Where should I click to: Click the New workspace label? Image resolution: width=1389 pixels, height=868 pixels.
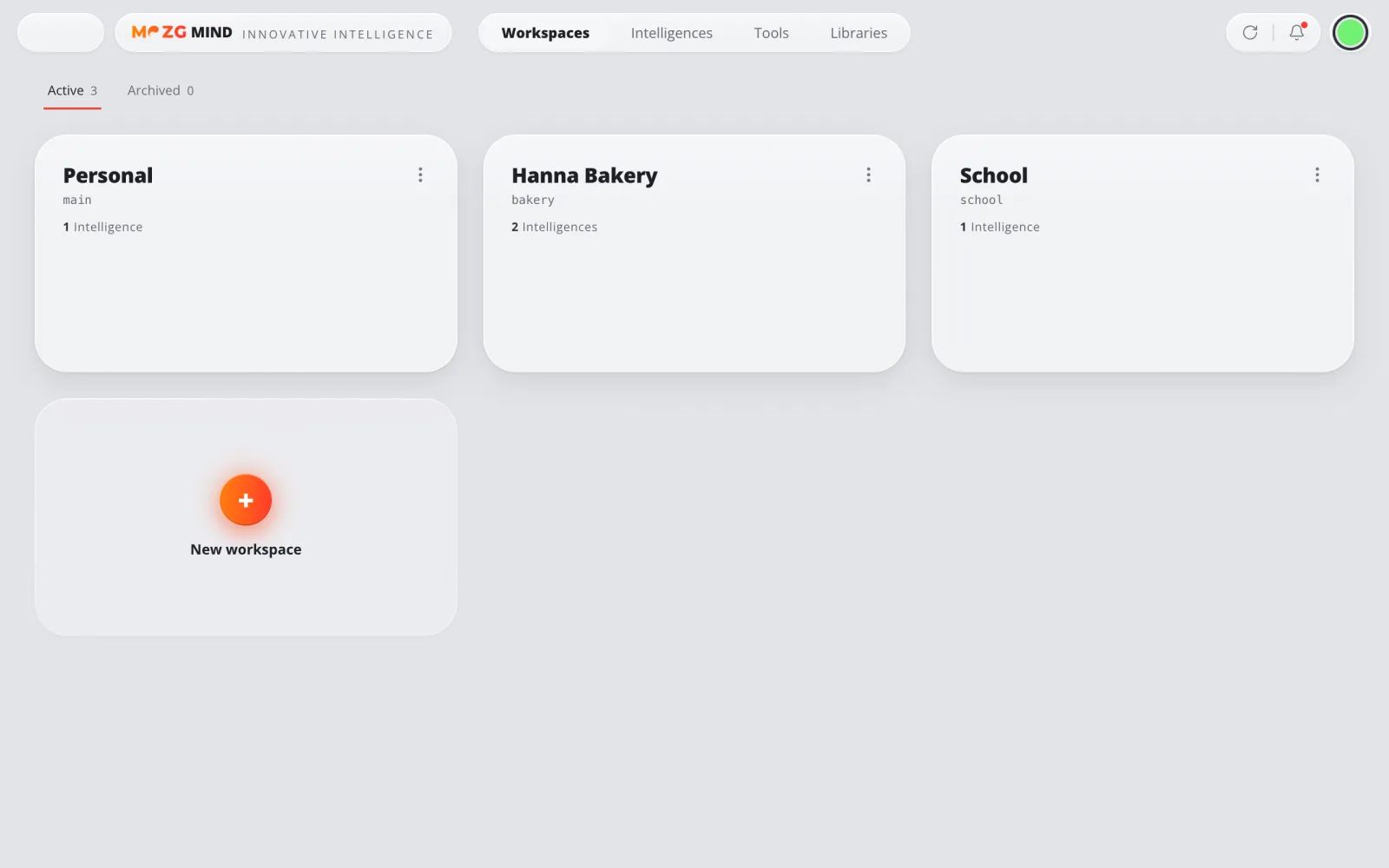[246, 549]
